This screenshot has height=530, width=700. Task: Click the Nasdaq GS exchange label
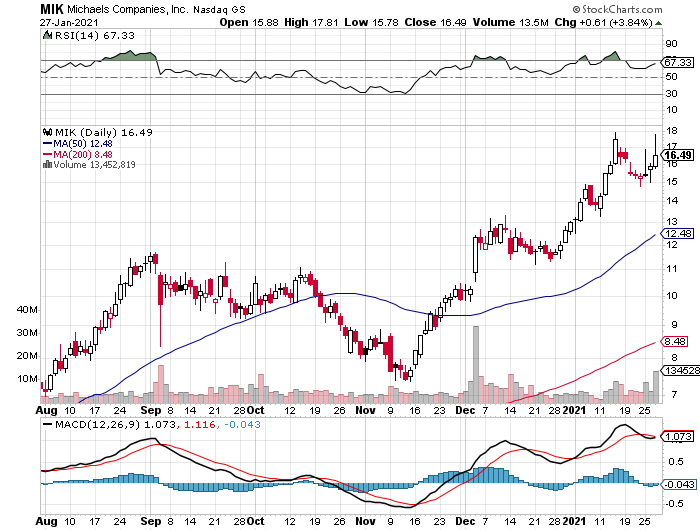(219, 9)
